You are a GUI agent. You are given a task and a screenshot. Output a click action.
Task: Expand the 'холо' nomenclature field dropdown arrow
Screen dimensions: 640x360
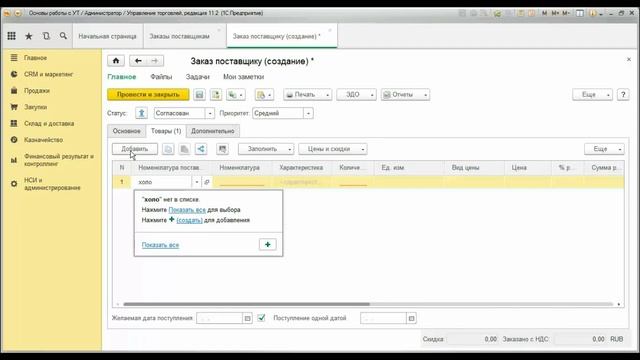coord(197,182)
